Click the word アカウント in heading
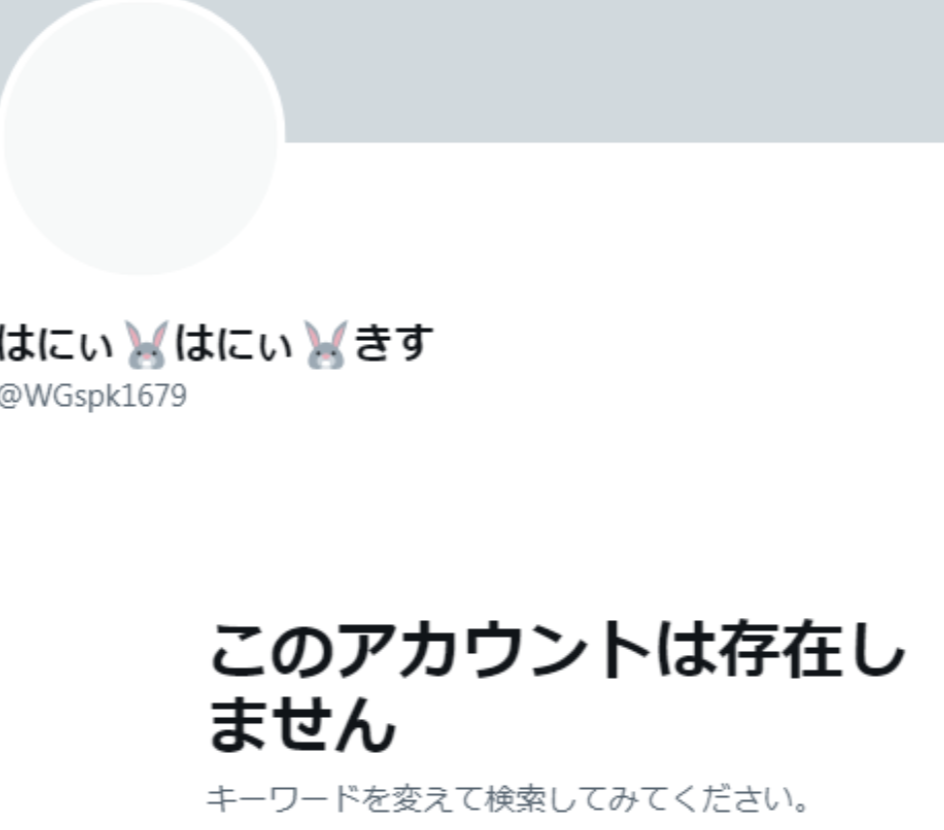The image size is (944, 830). coord(492,650)
